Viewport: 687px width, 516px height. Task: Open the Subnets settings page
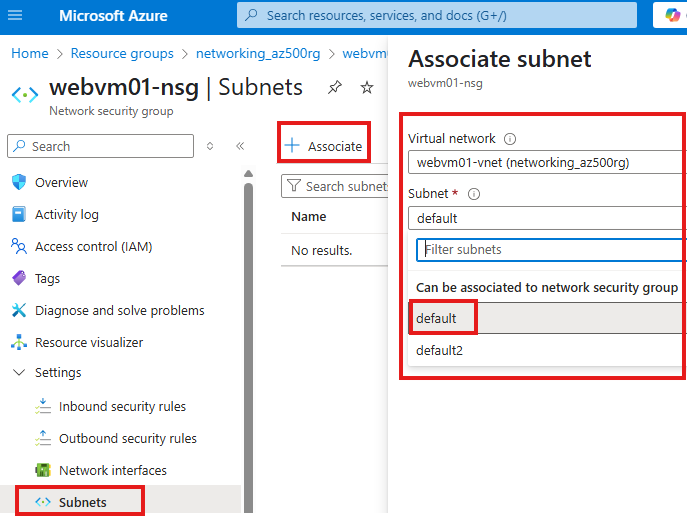click(x=83, y=502)
